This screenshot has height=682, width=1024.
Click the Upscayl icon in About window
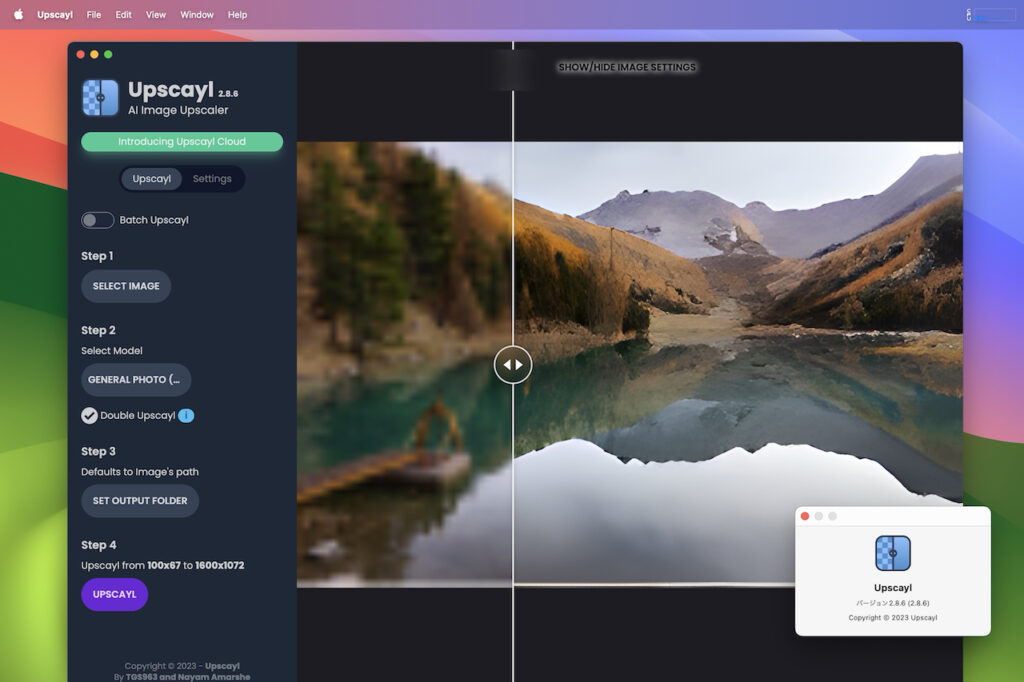click(x=892, y=553)
